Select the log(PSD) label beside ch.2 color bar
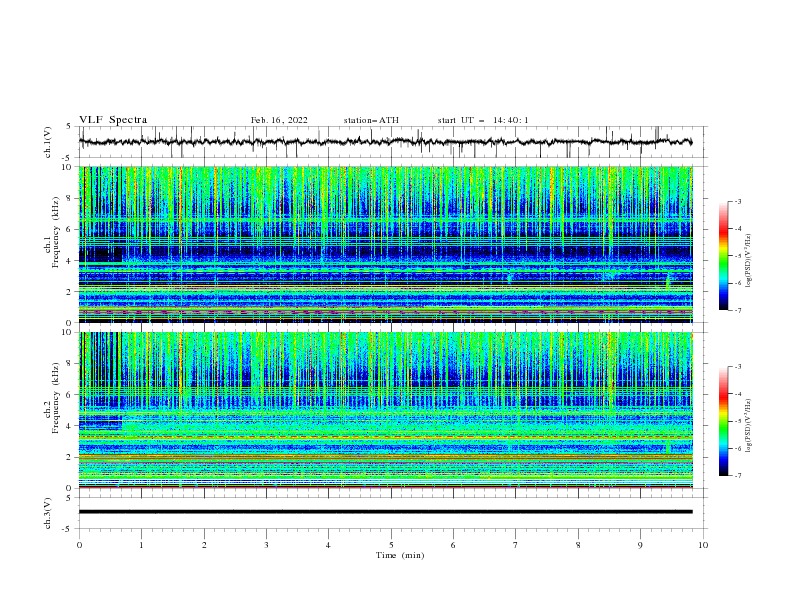Screen dimensions: 792x612 (749, 425)
